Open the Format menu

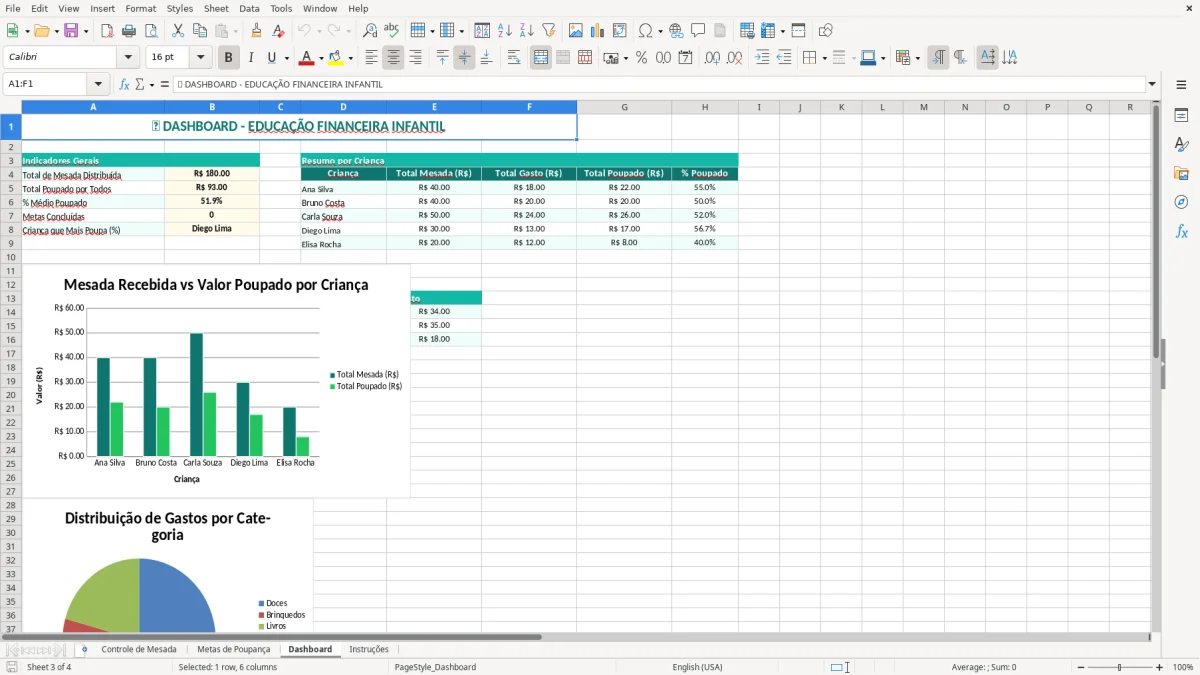[141, 8]
